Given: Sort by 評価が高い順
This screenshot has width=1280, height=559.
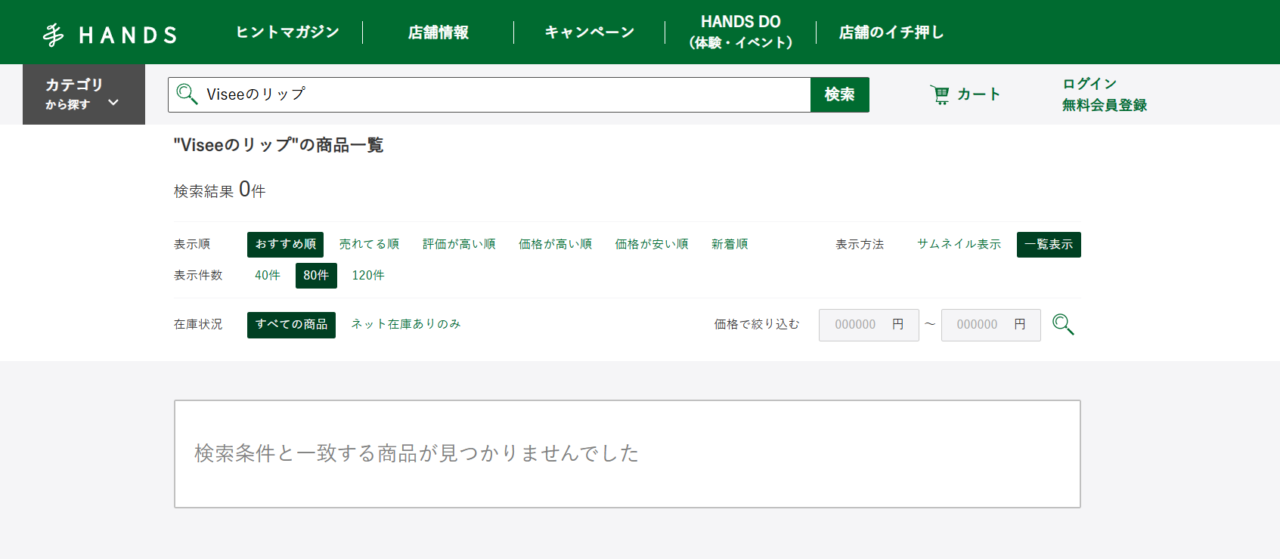Looking at the screenshot, I should [459, 244].
